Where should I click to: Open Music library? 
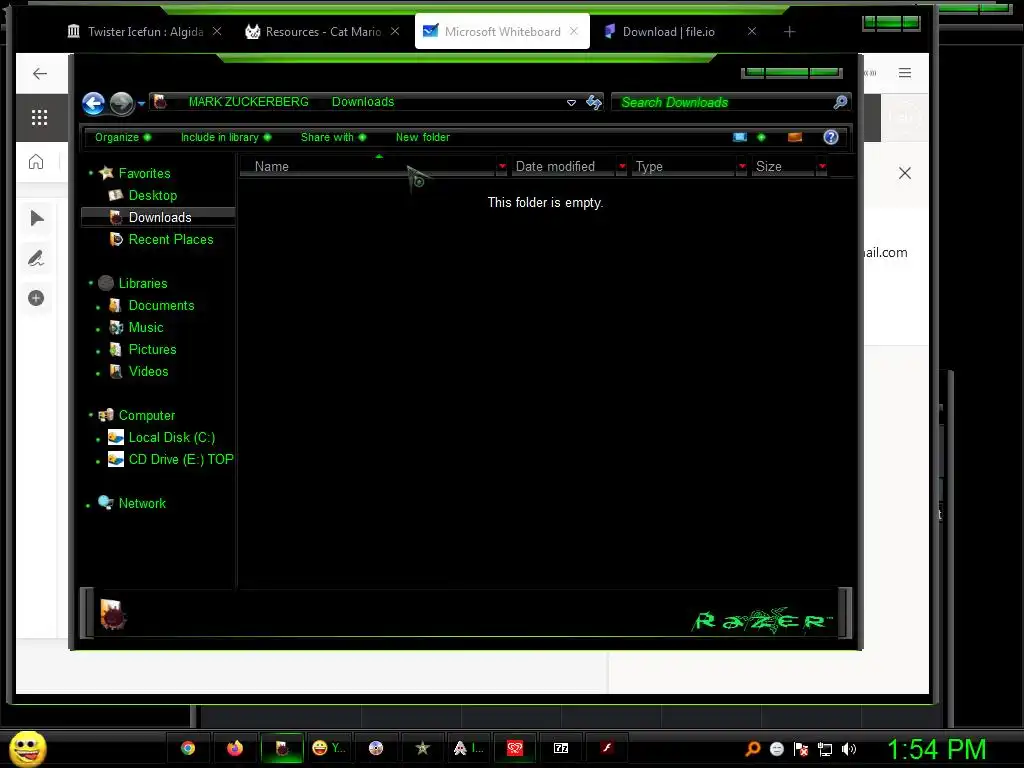145,328
